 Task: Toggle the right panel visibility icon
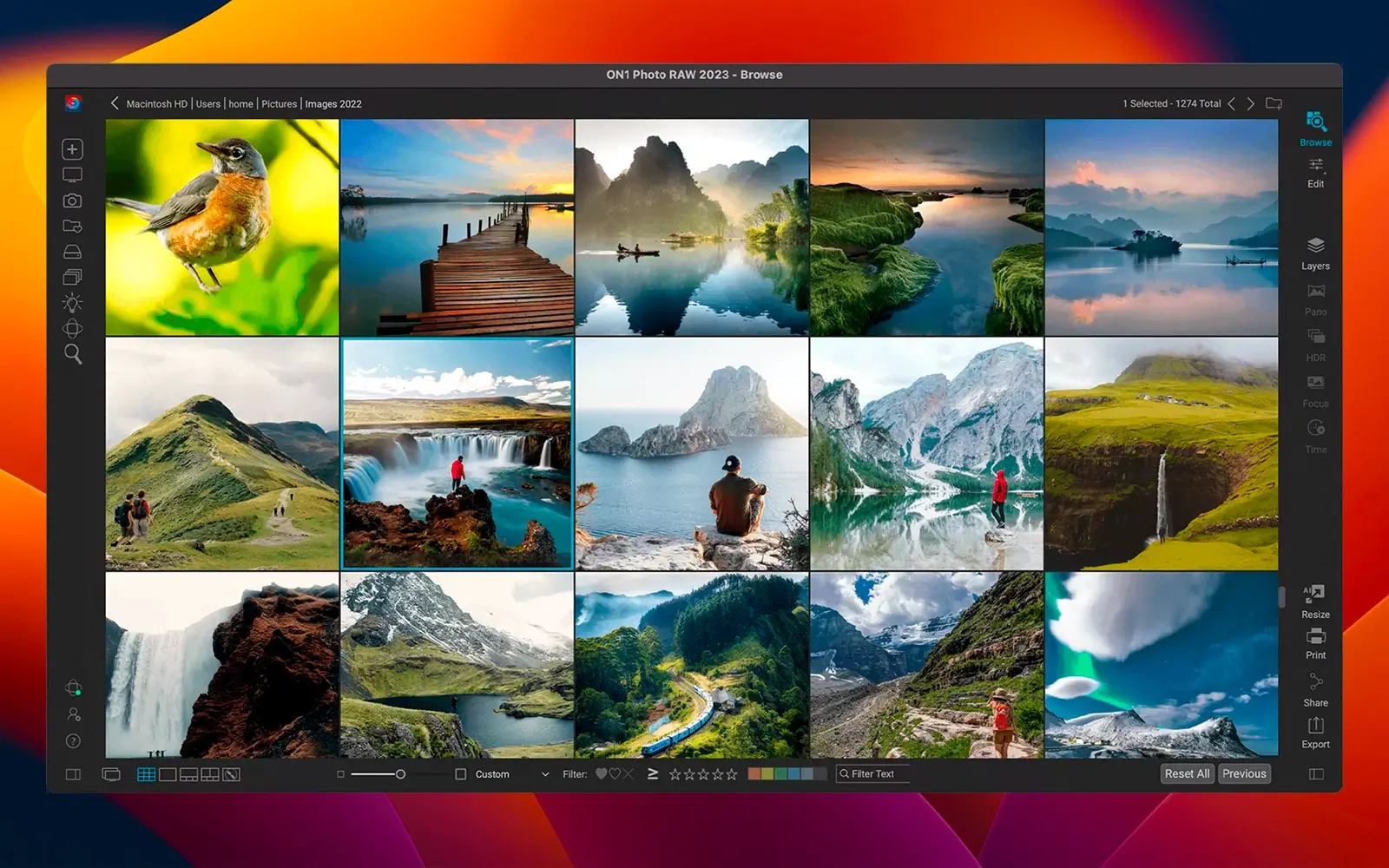click(1316, 774)
